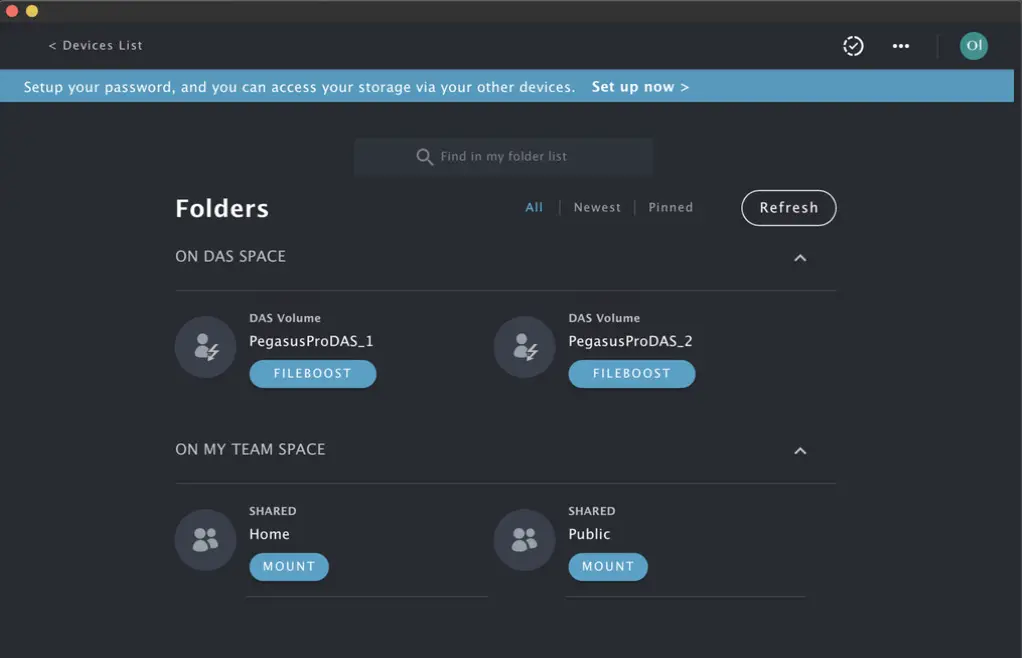Go back to Devices List

(96, 46)
